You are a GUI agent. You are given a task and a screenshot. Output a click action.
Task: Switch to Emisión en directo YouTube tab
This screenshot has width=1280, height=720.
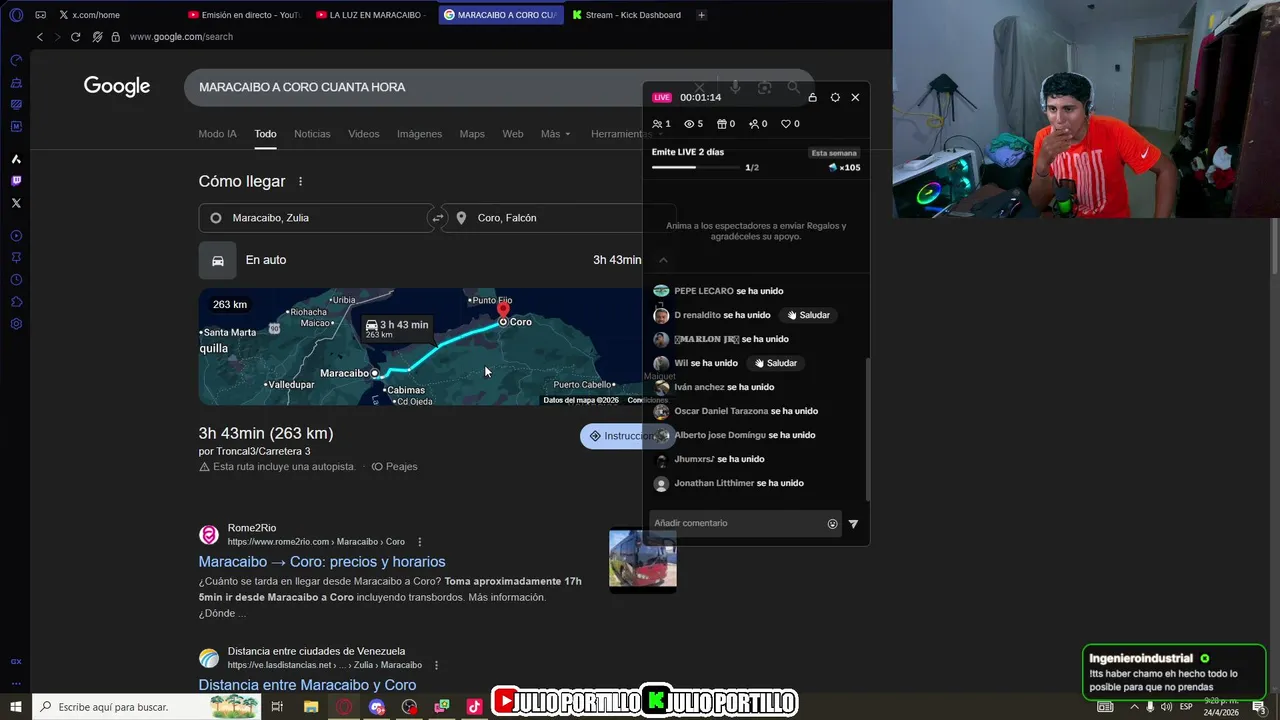(x=243, y=15)
